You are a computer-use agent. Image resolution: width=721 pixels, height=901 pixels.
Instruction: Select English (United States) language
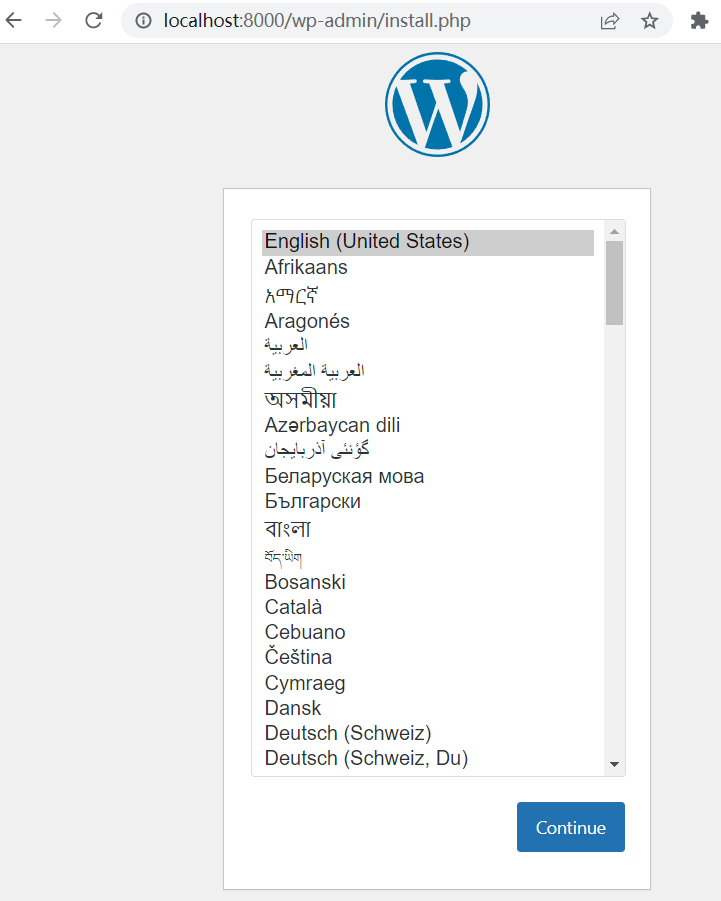[x=367, y=242]
